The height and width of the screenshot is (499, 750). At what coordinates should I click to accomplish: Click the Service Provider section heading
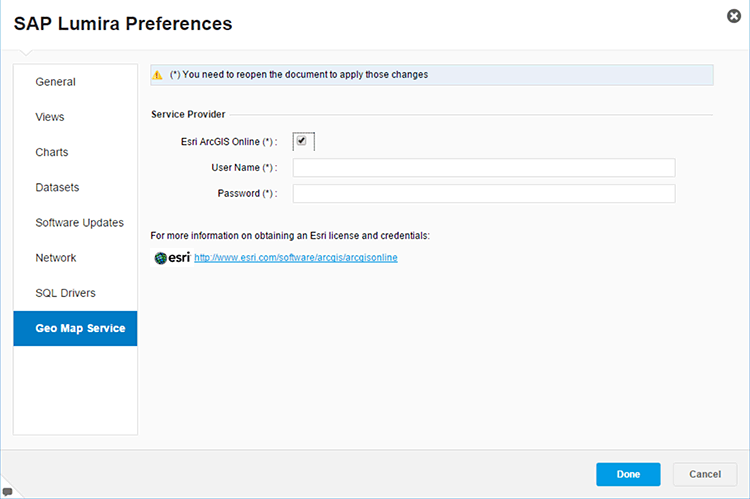tap(188, 114)
